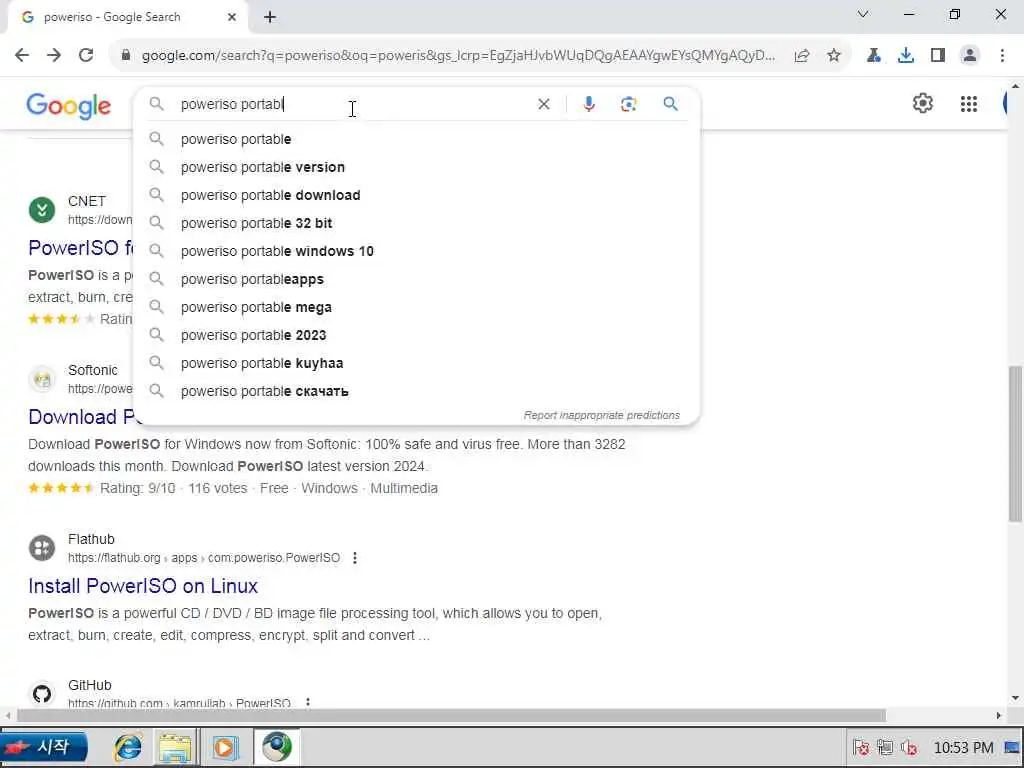The image size is (1024, 768).
Task: Open the Chrome profile avatar
Action: 970,56
